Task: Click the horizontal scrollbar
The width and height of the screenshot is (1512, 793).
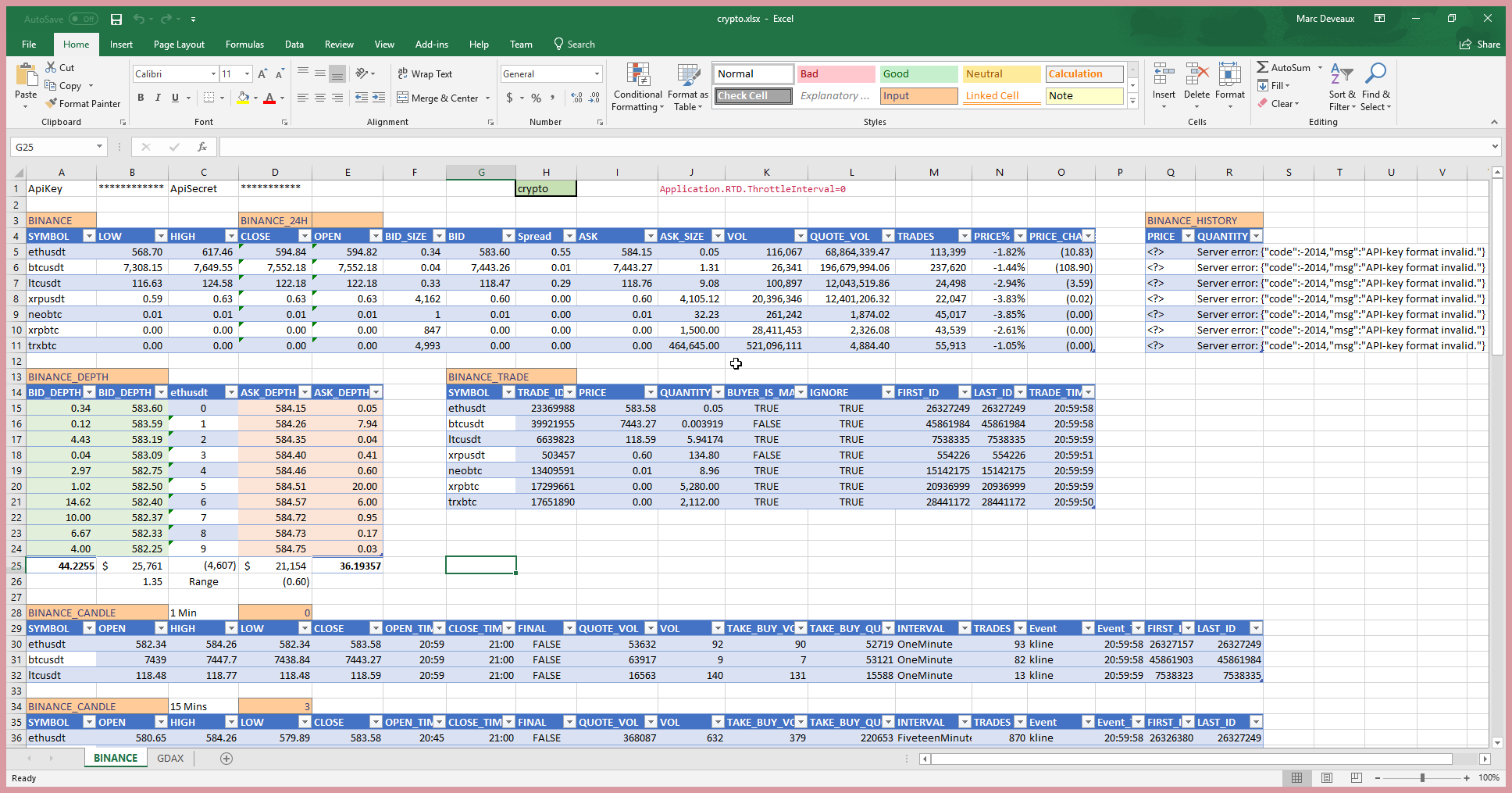Action: [x=1191, y=759]
